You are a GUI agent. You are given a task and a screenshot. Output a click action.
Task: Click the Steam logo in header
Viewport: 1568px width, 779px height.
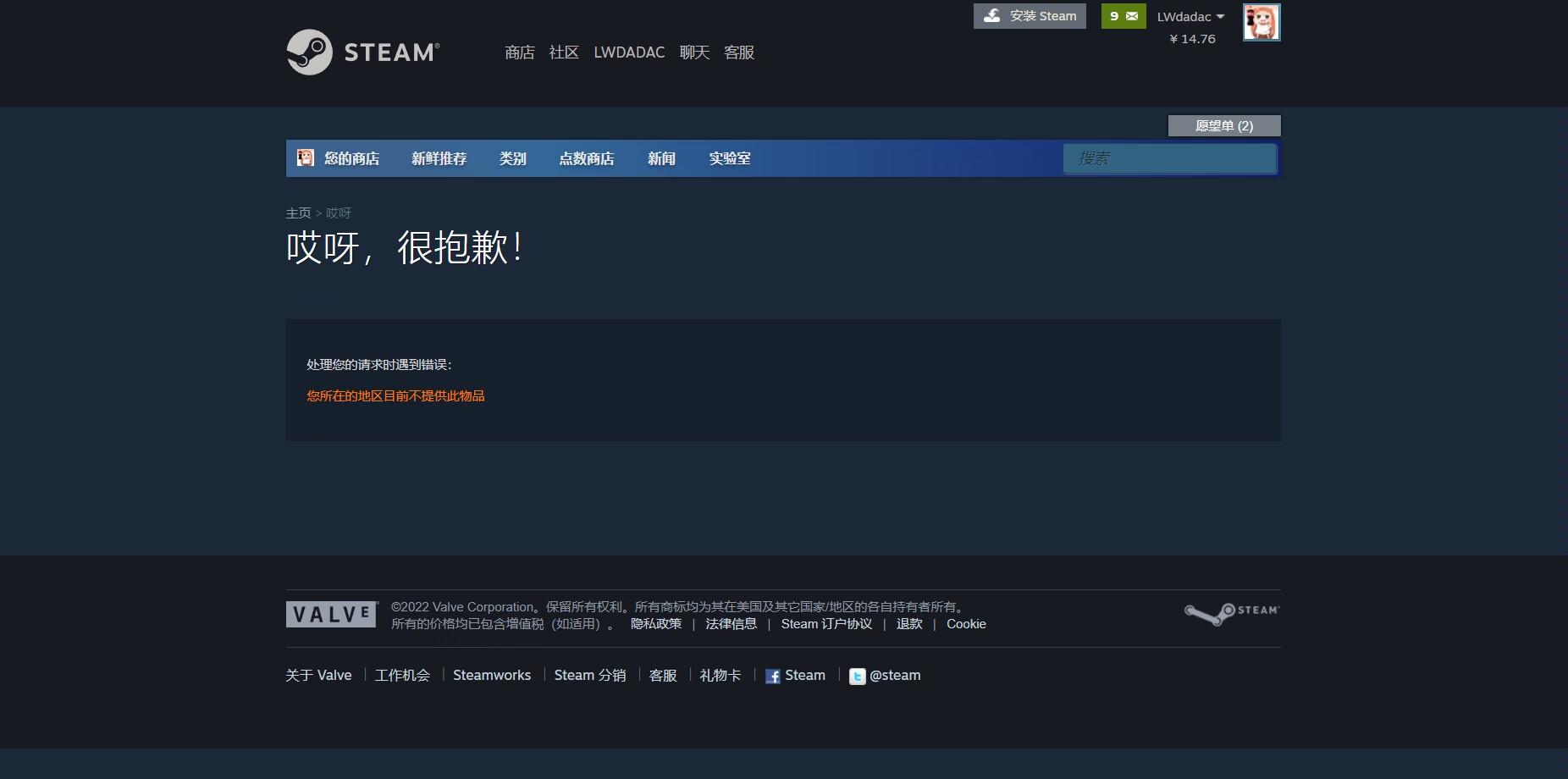(363, 52)
